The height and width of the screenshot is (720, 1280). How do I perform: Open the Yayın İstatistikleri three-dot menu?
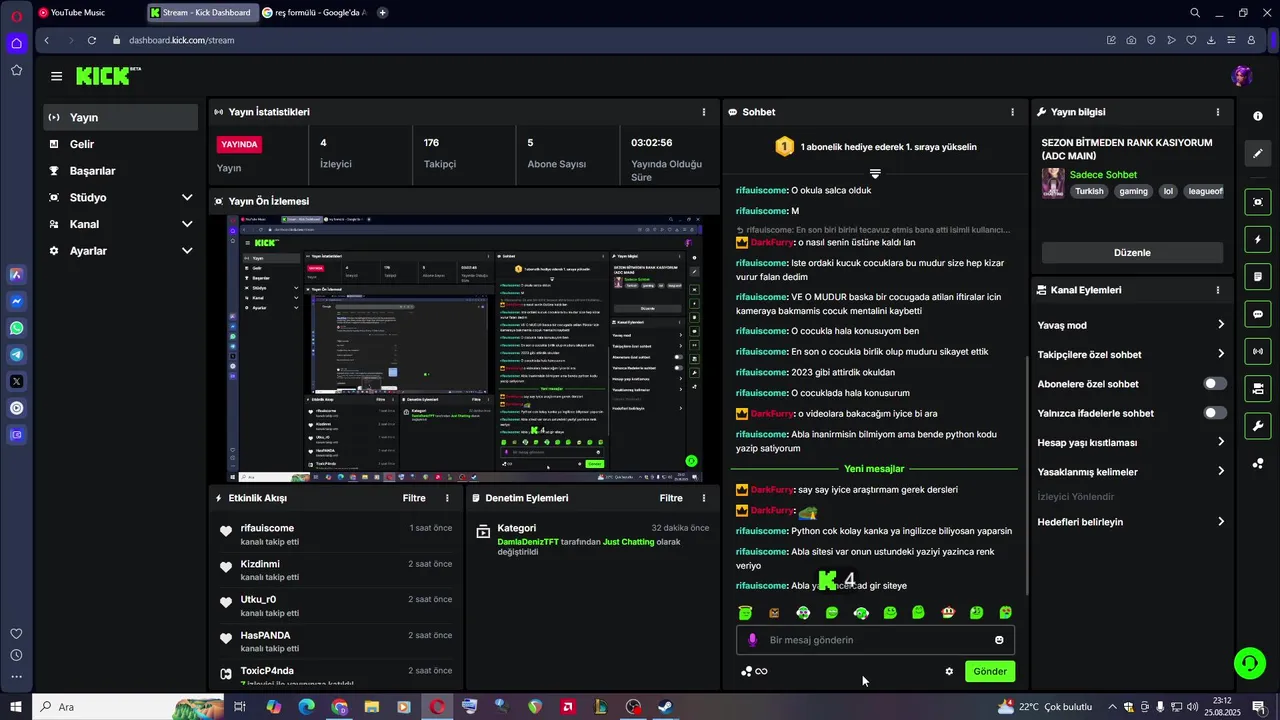[x=704, y=112]
